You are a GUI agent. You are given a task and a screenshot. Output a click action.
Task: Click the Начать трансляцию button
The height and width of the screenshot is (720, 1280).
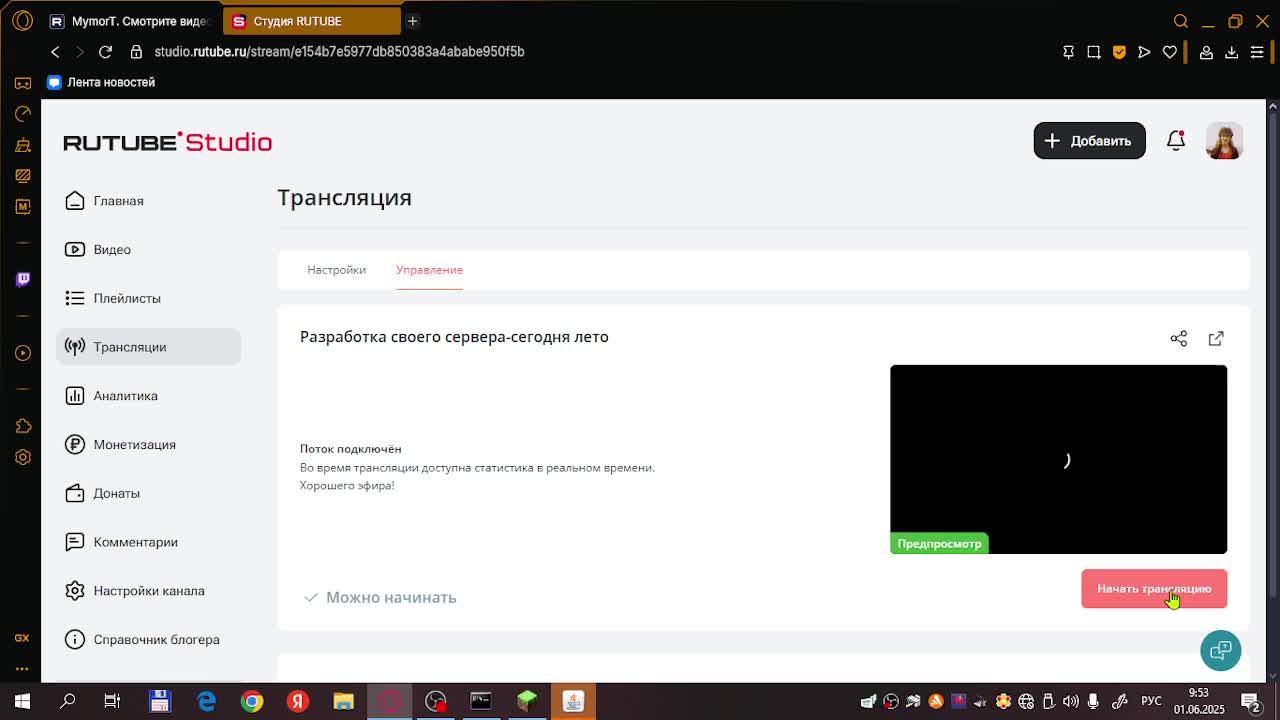[1154, 589]
